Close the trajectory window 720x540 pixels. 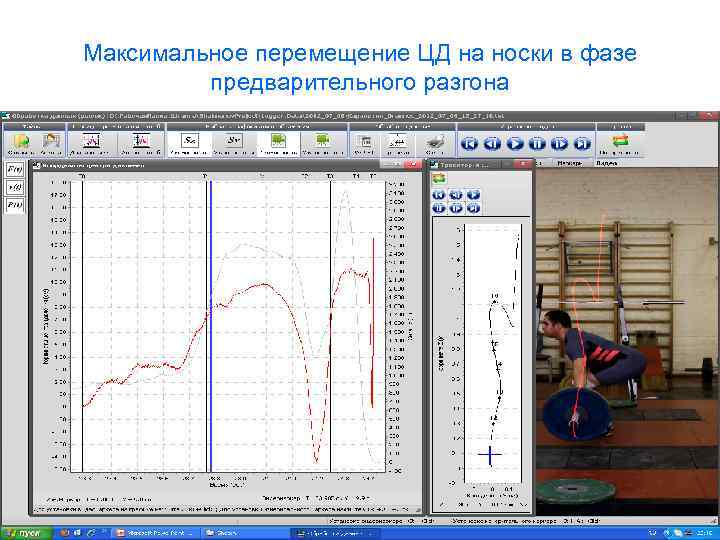(523, 164)
